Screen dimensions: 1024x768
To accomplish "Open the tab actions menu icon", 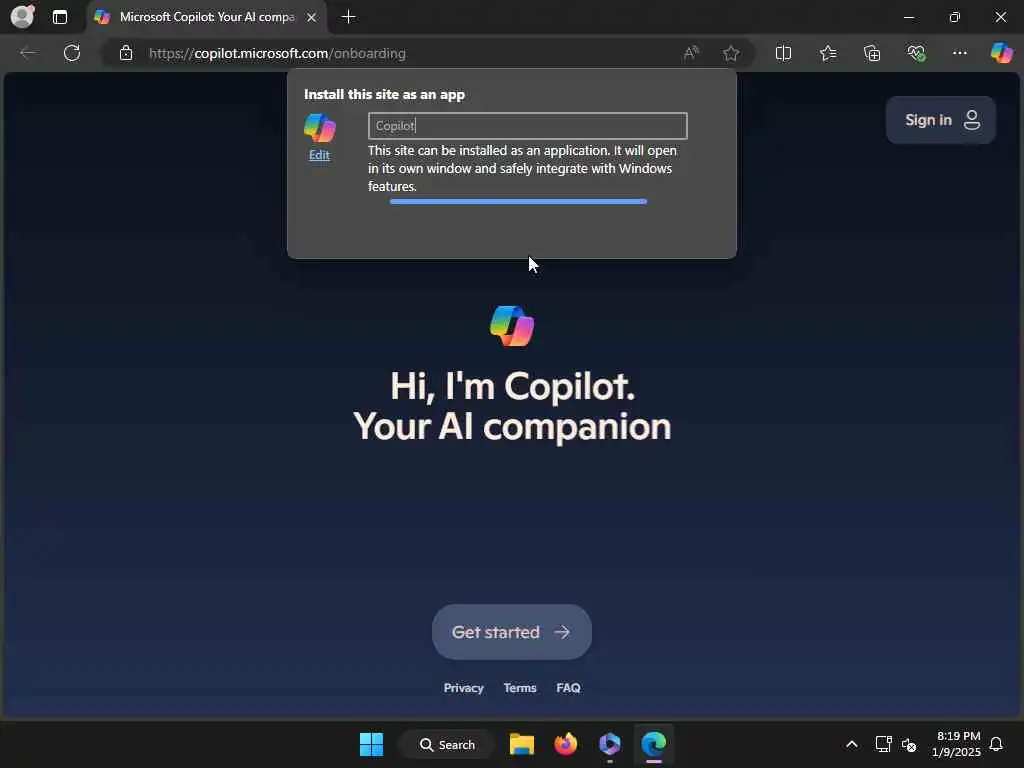I will click(x=60, y=17).
